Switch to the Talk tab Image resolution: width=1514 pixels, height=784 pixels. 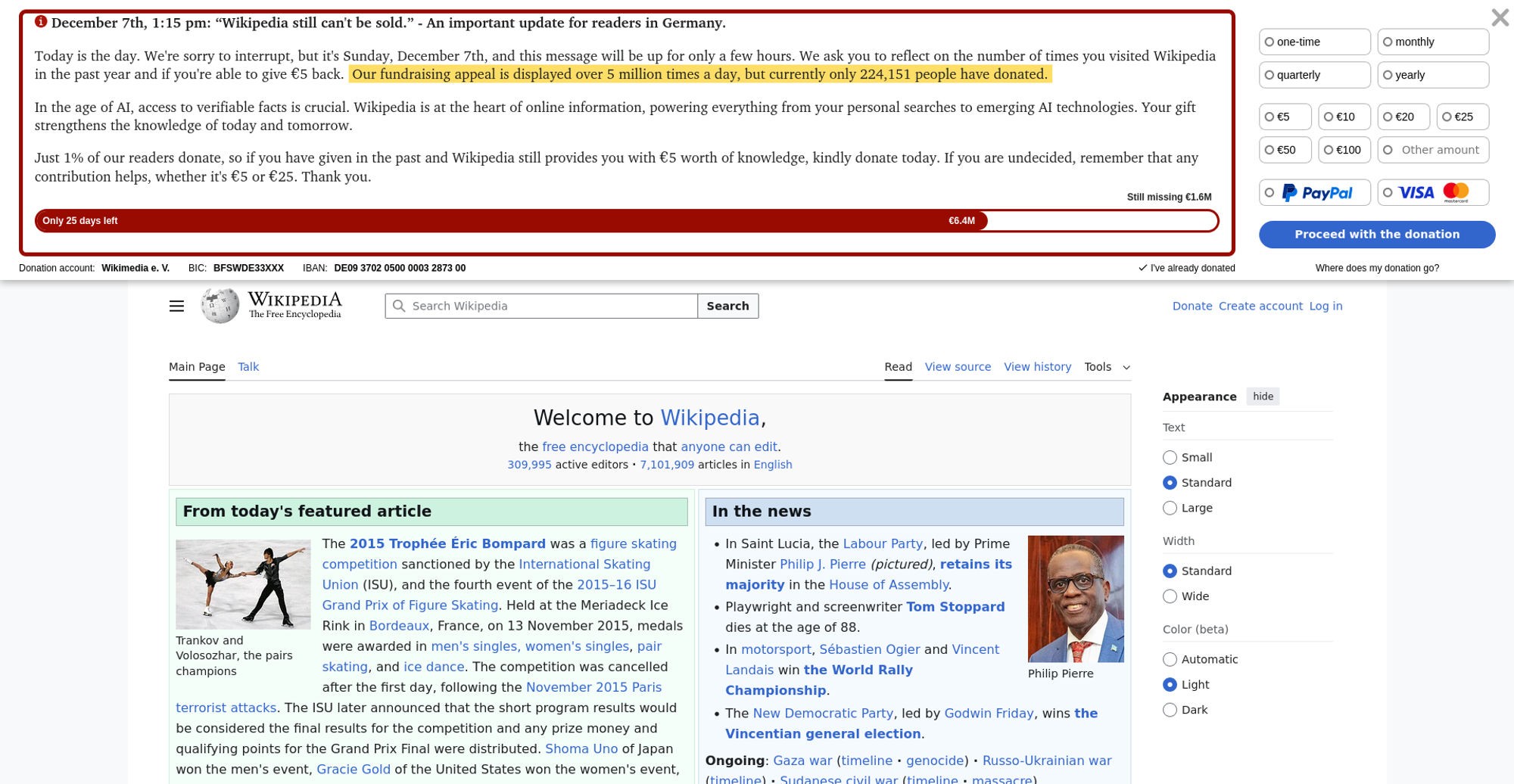(x=248, y=367)
